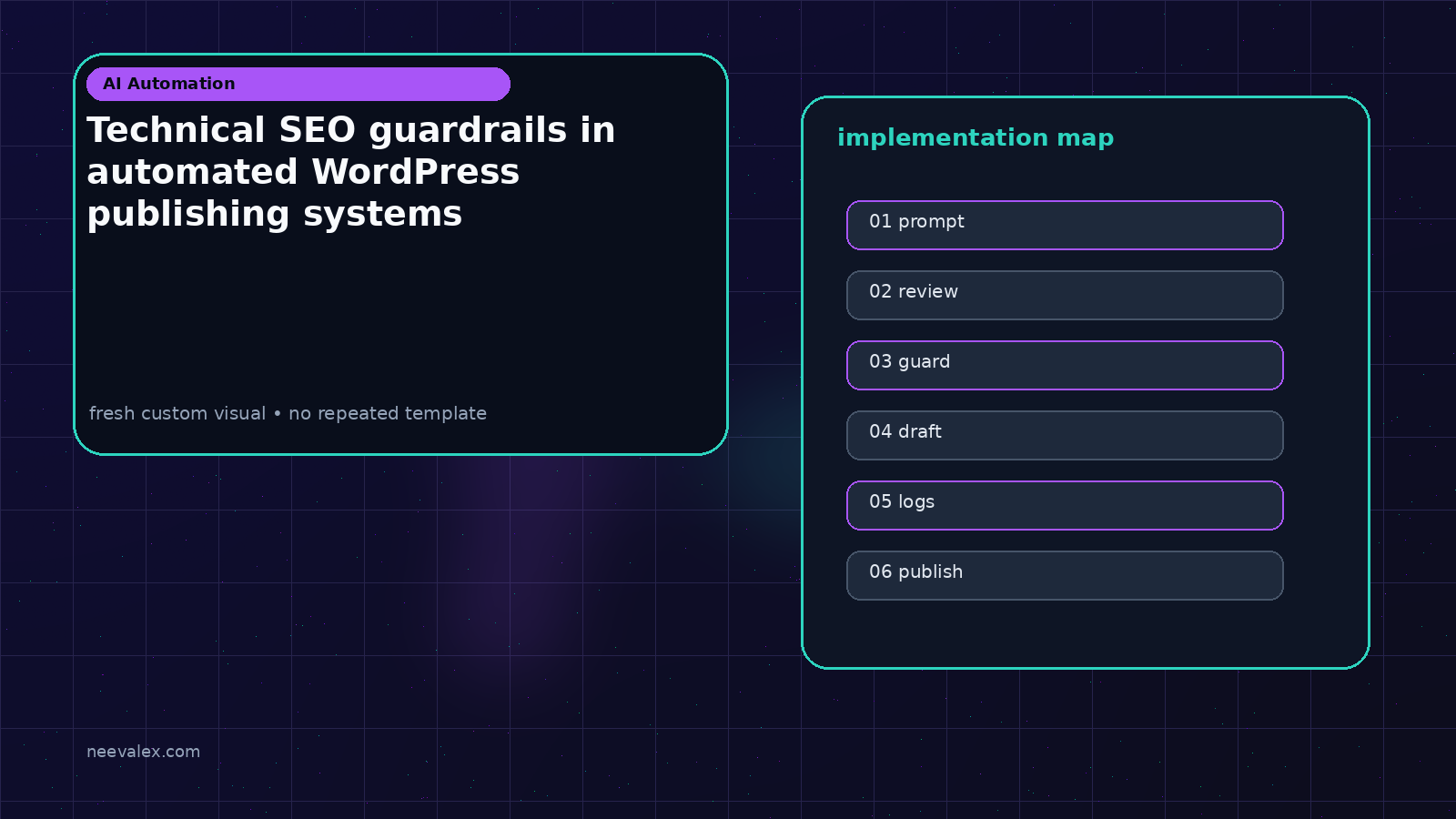Click the AI Automation purple tag
The width and height of the screenshot is (1456, 819).
tap(298, 84)
